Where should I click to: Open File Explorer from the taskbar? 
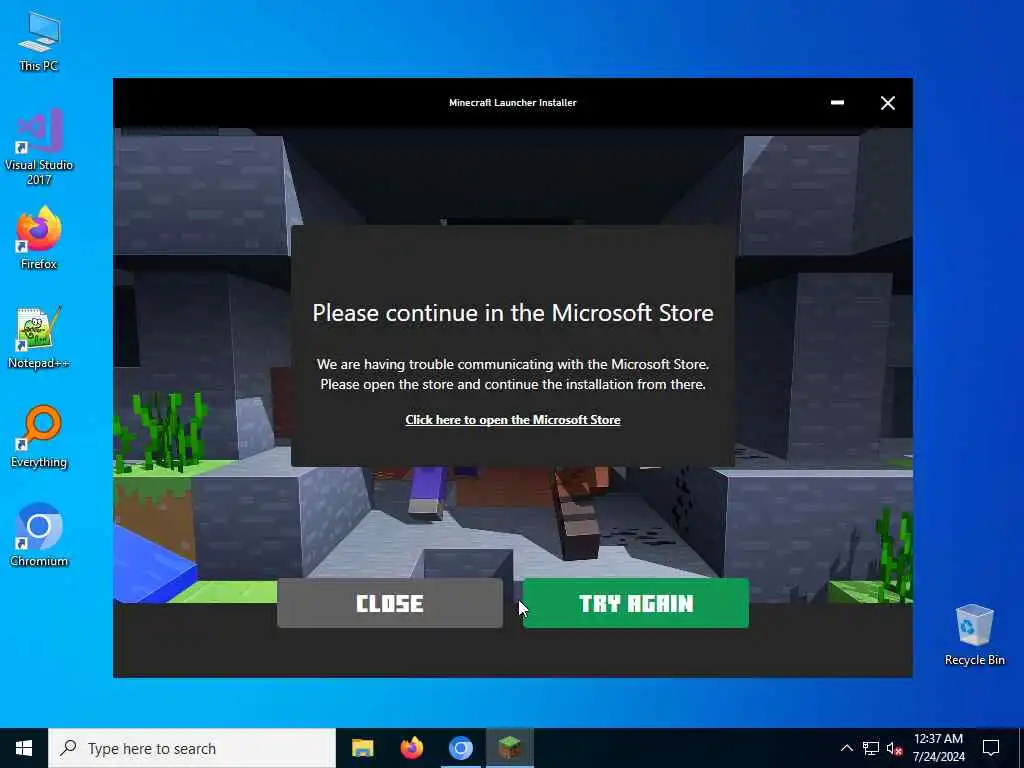click(362, 748)
